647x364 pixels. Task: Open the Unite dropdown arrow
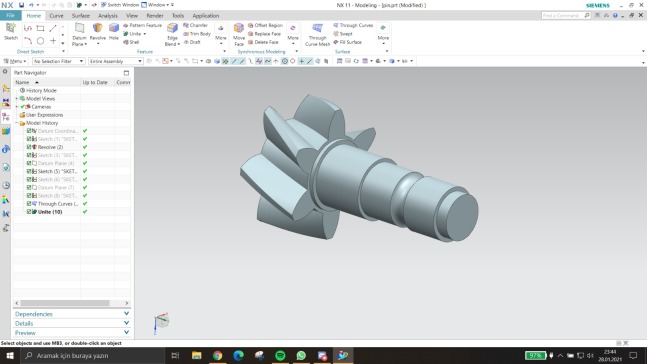point(145,34)
